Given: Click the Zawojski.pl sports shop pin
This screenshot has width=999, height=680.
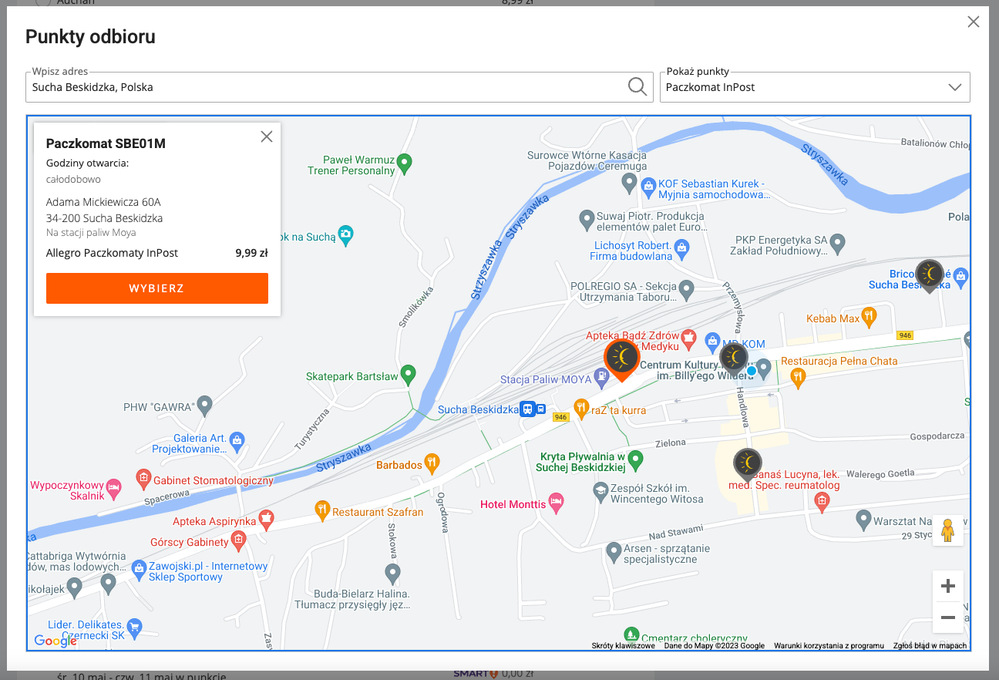Looking at the screenshot, I should (138, 569).
